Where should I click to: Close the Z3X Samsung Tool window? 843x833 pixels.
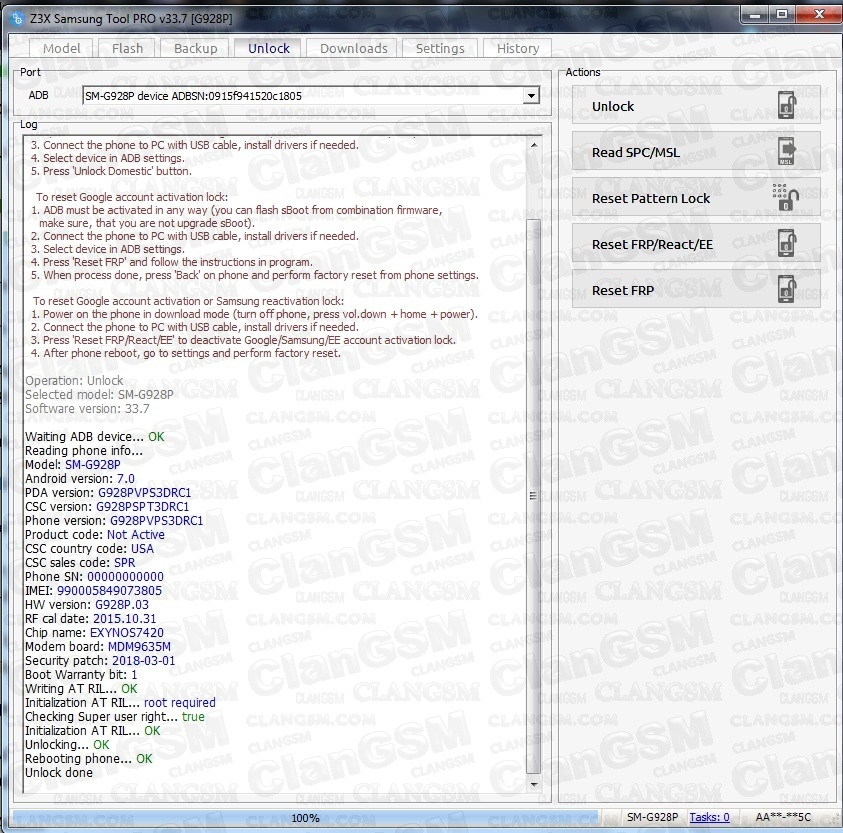click(818, 15)
